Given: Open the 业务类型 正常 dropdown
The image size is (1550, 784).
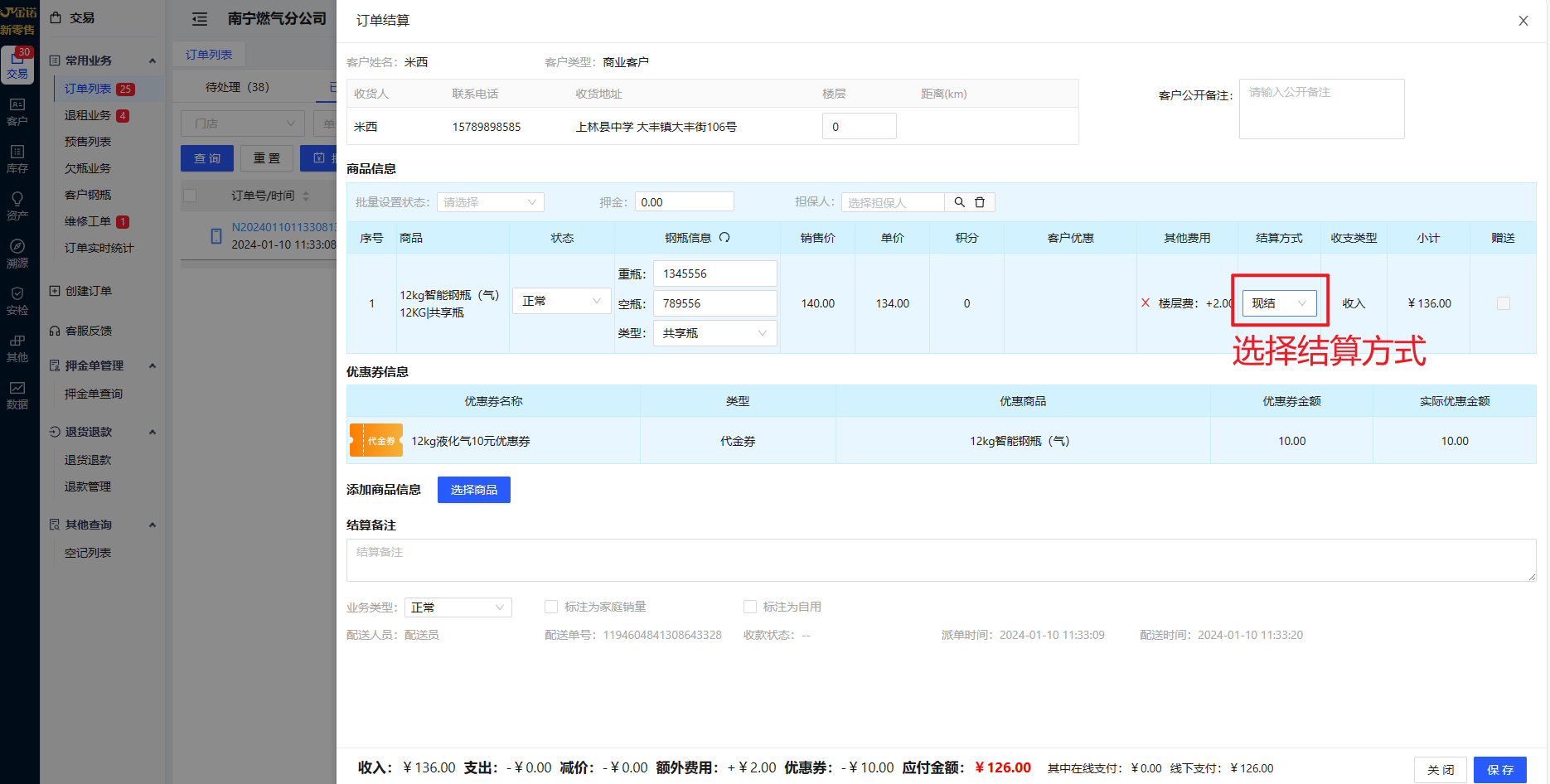Looking at the screenshot, I should [x=458, y=607].
